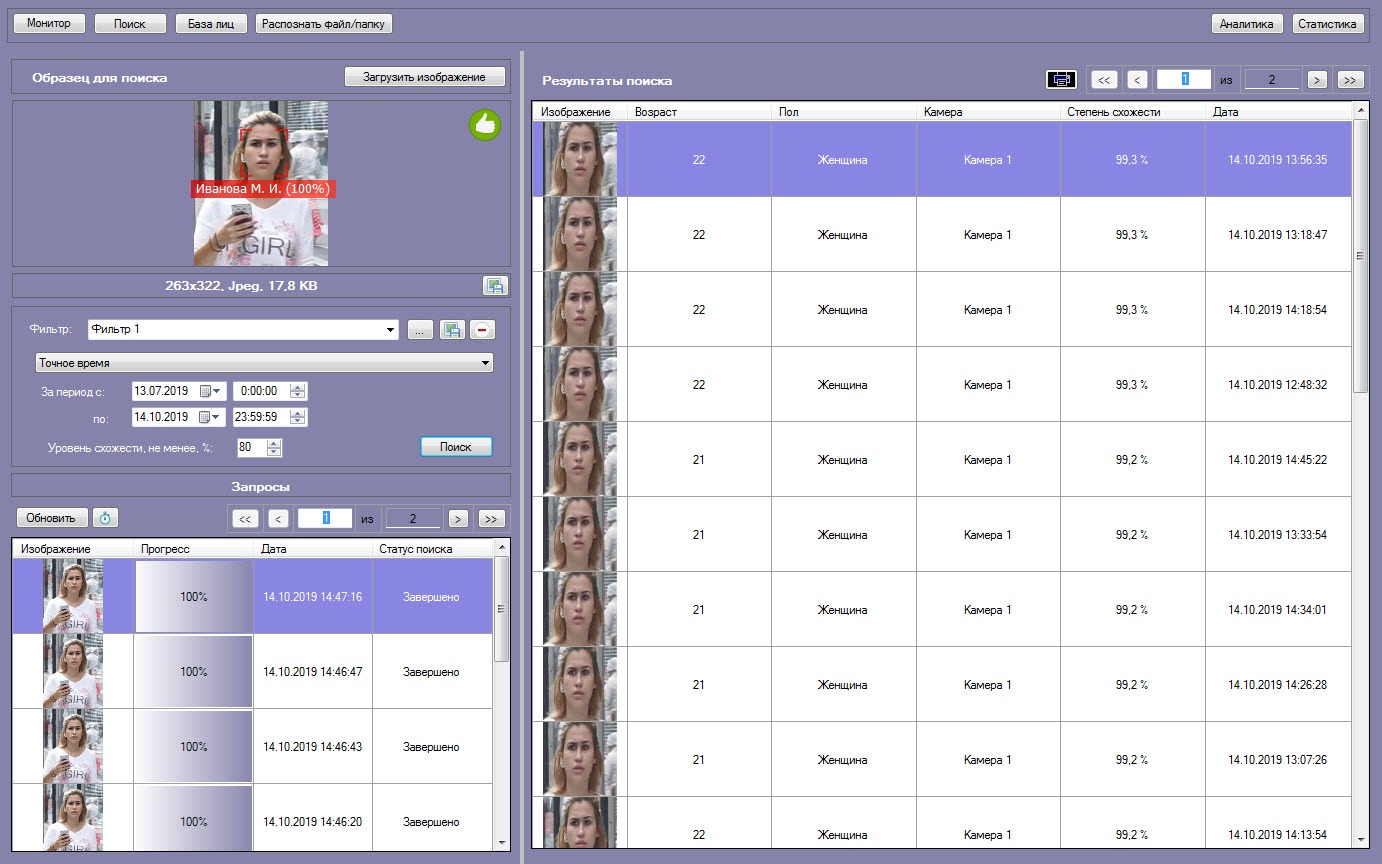Click the red remove filter icon
Viewport: 1382px width, 864px height.
pyautogui.click(x=482, y=329)
